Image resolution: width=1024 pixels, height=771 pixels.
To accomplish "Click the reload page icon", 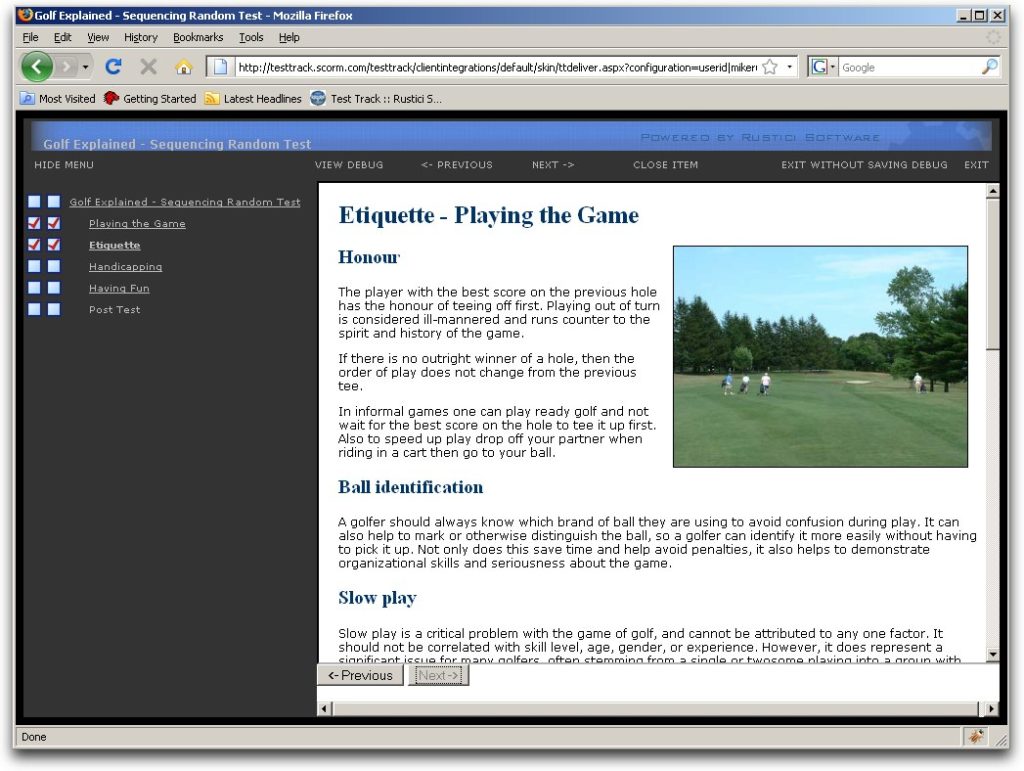I will pyautogui.click(x=113, y=67).
